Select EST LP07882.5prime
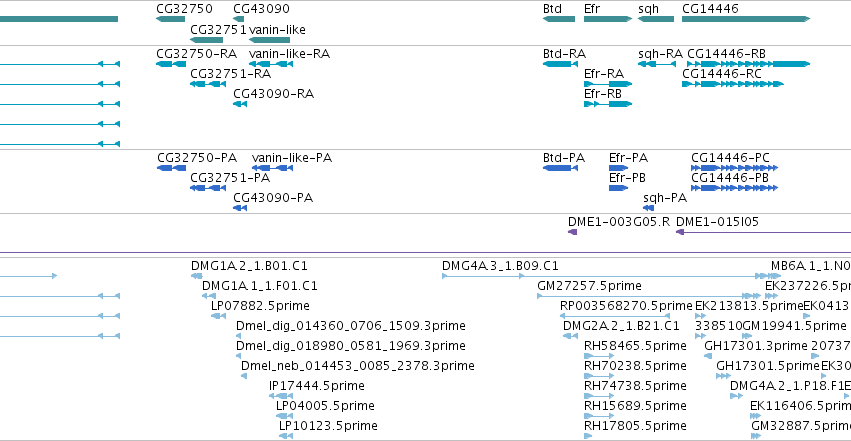The width and height of the screenshot is (851, 441). click(218, 316)
